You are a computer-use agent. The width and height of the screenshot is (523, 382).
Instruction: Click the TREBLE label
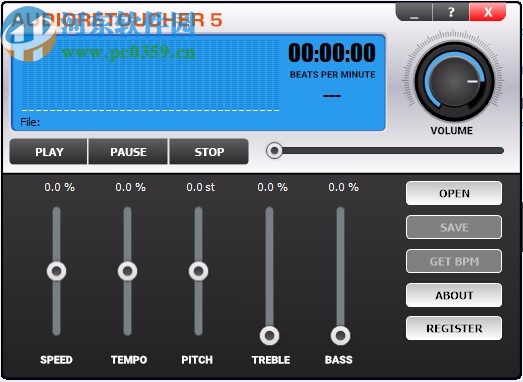pos(271,360)
